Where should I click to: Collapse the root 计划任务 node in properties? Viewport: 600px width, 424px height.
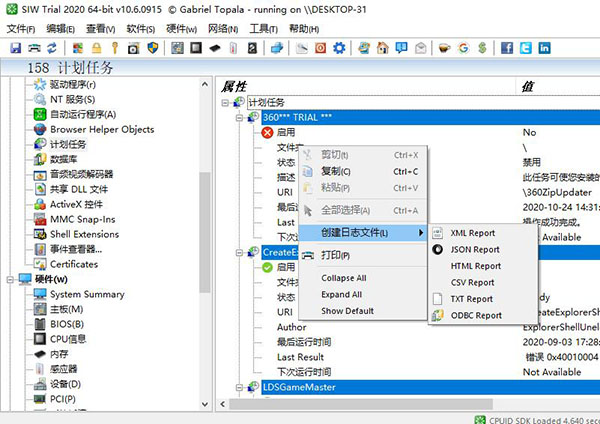tap(225, 103)
